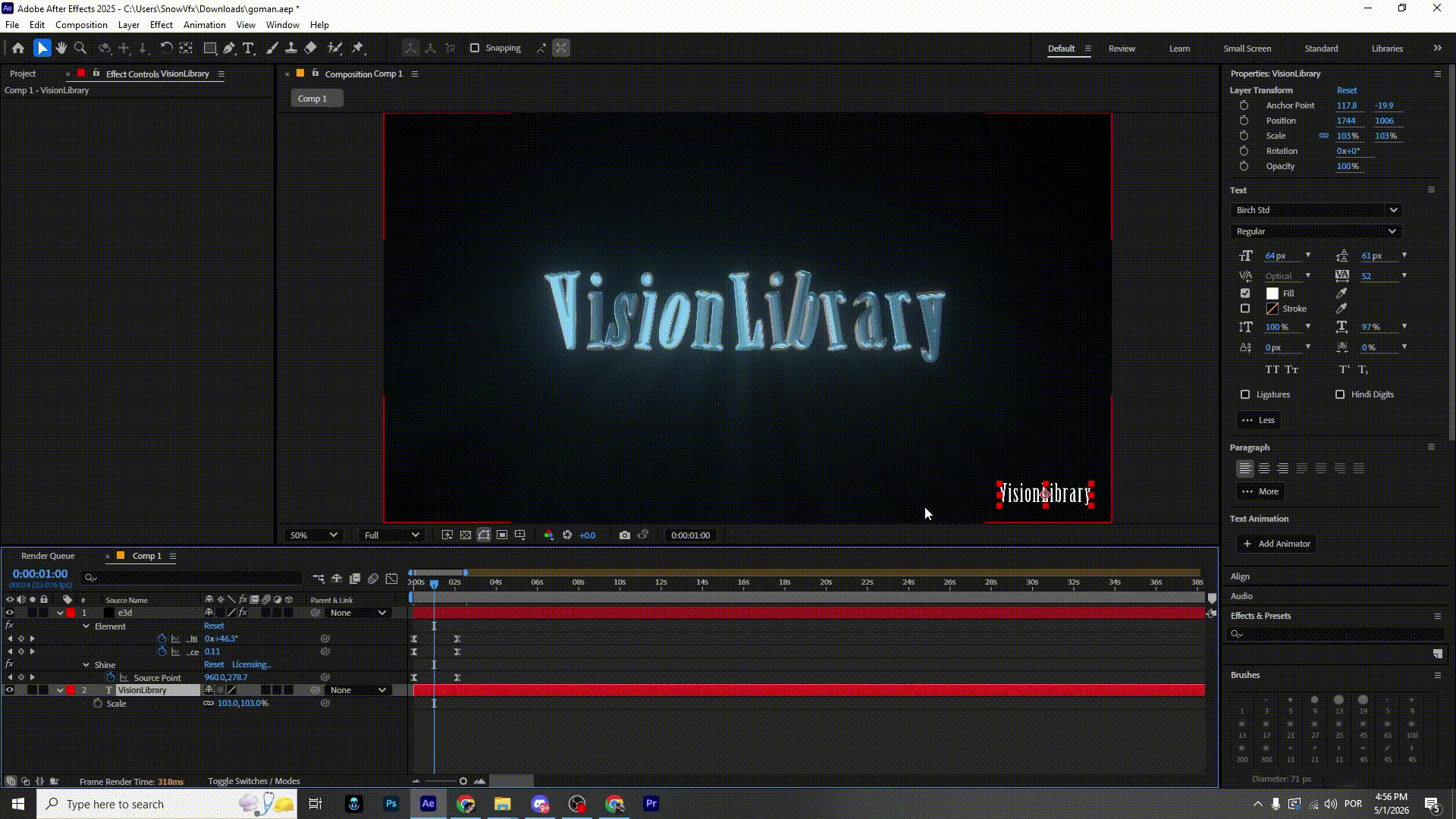1456x819 pixels.
Task: Enable the Hindi Digits checkbox
Action: 1340,394
